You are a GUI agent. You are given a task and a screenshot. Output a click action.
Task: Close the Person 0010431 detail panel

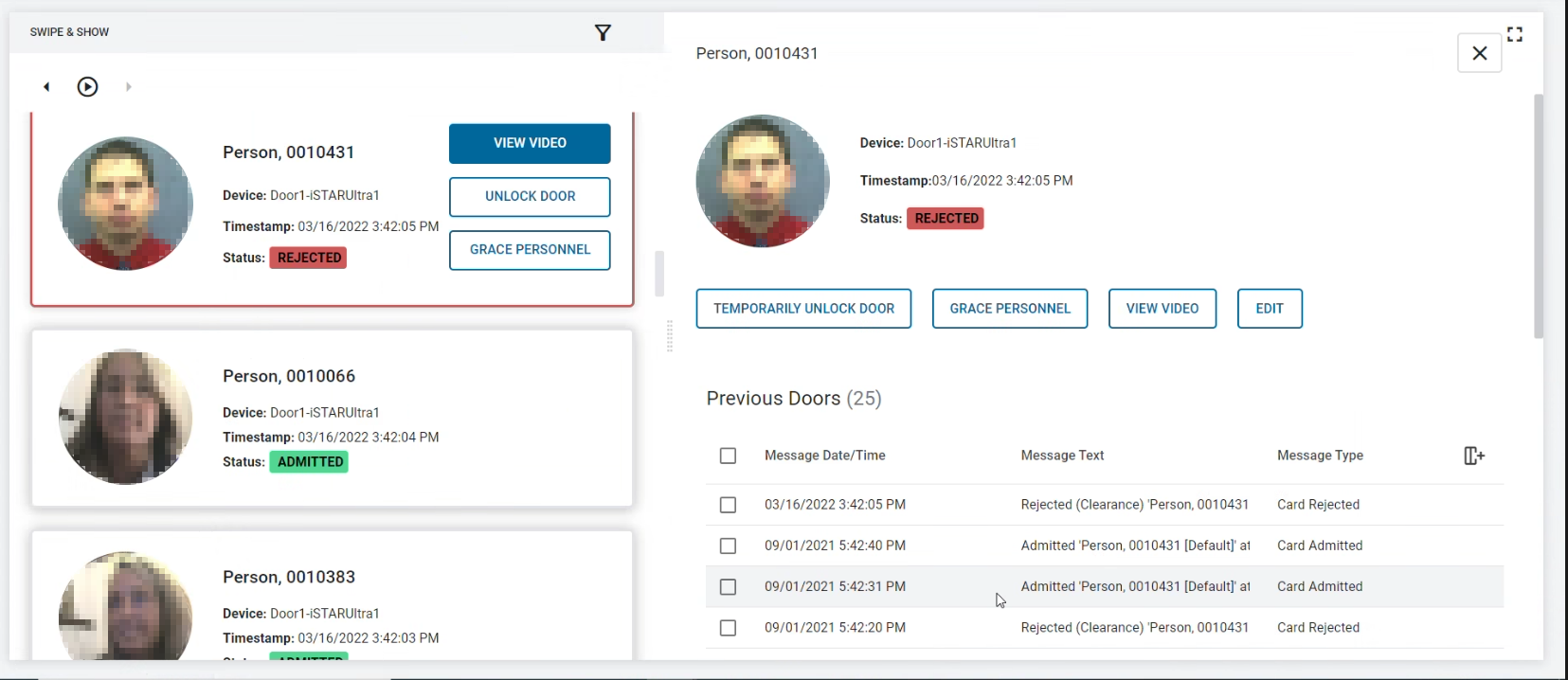(x=1479, y=54)
